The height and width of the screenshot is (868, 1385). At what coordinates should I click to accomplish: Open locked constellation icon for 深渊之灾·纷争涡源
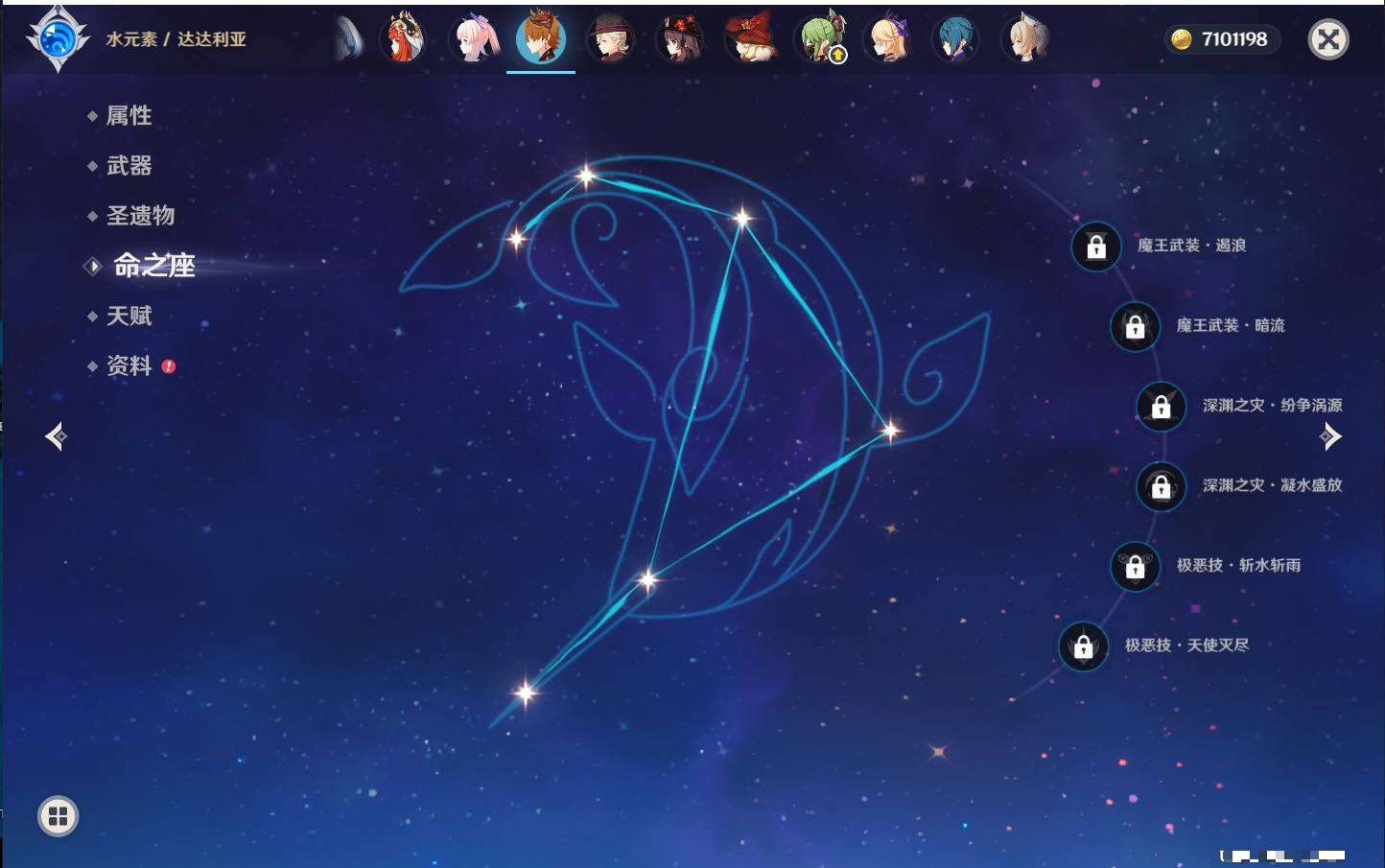coord(1161,407)
